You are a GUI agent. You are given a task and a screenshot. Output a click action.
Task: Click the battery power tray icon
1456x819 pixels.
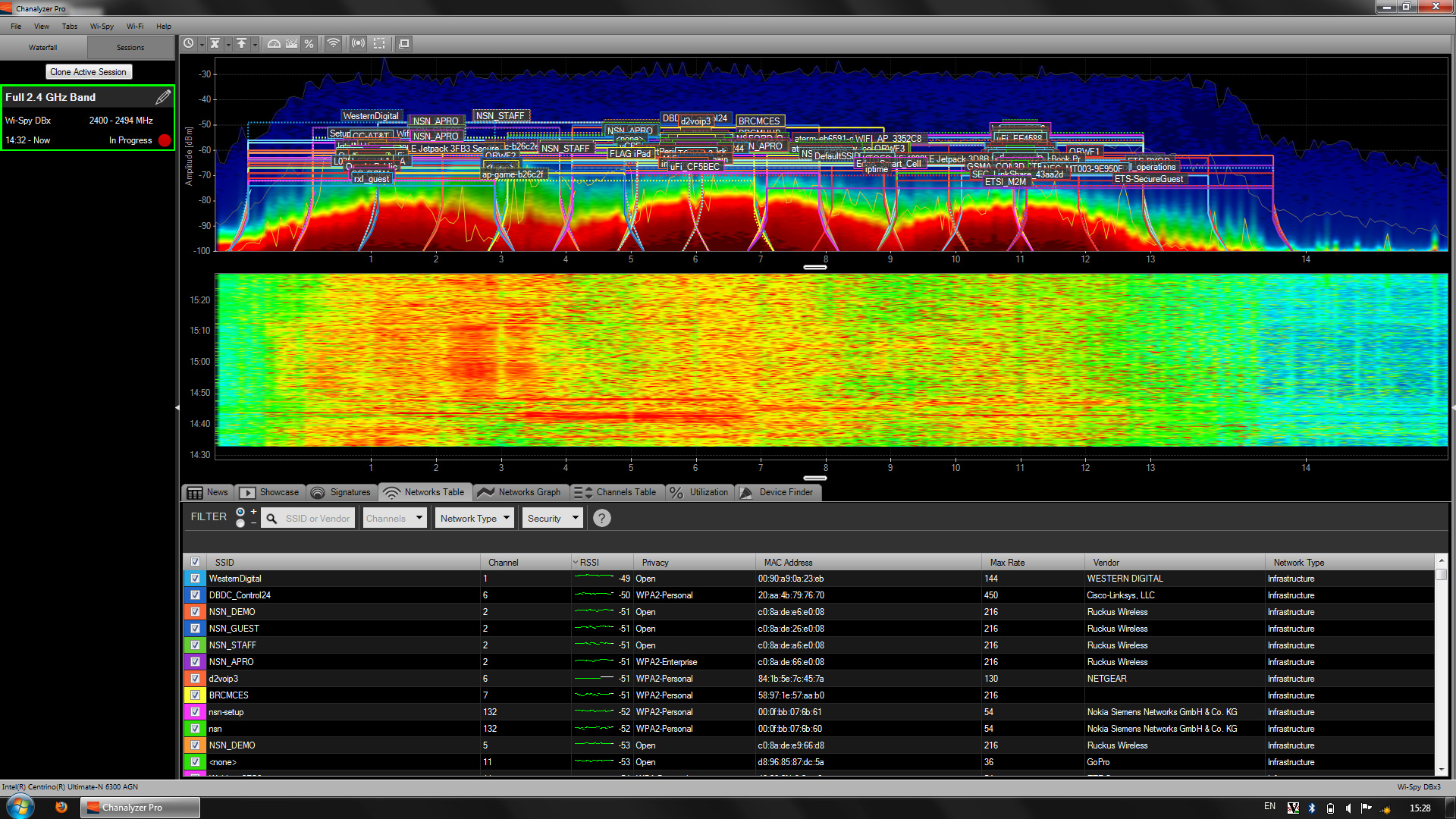[x=1330, y=808]
